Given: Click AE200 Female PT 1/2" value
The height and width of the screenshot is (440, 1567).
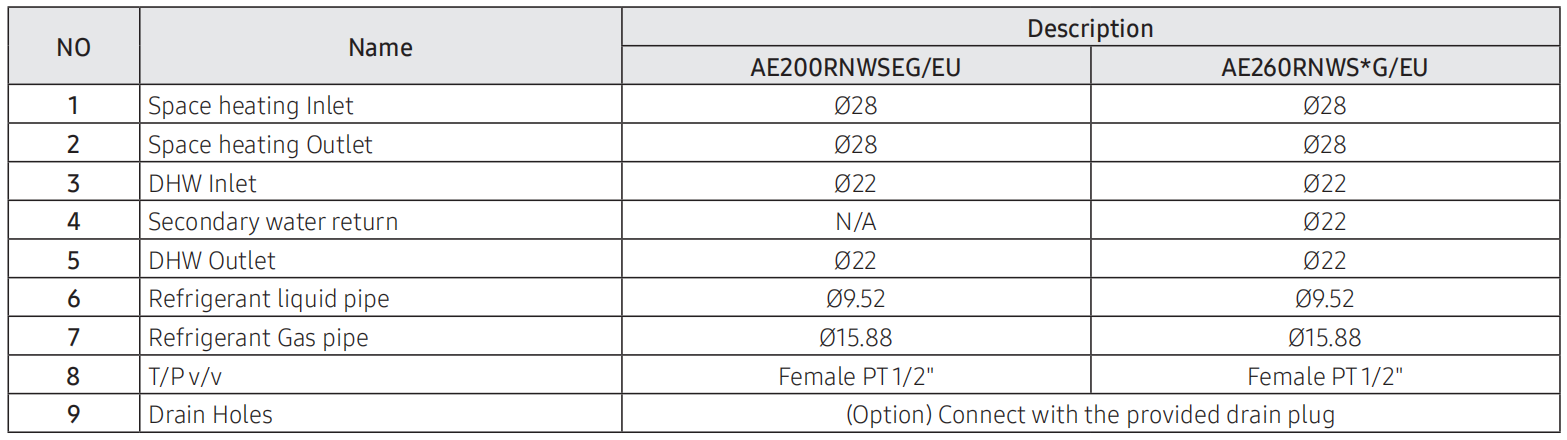Looking at the screenshot, I should tap(856, 376).
